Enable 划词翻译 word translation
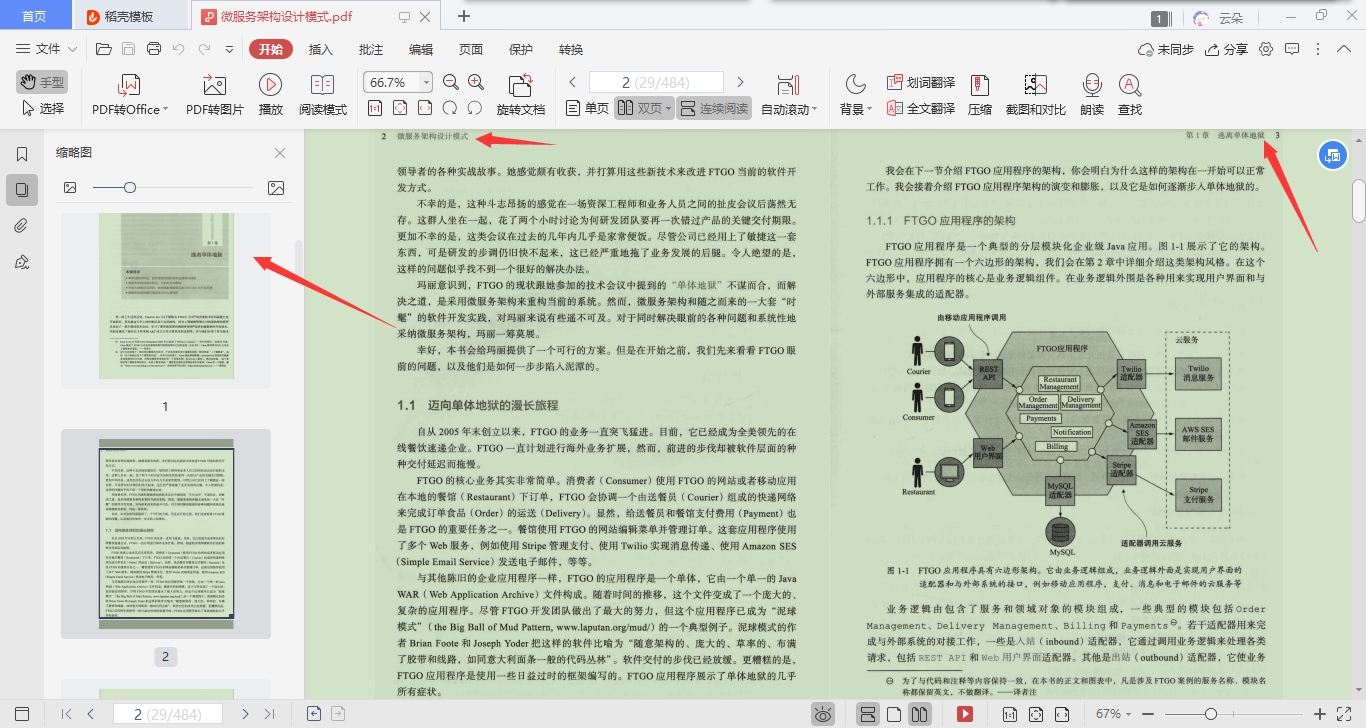The image size is (1366, 728). (x=921, y=82)
